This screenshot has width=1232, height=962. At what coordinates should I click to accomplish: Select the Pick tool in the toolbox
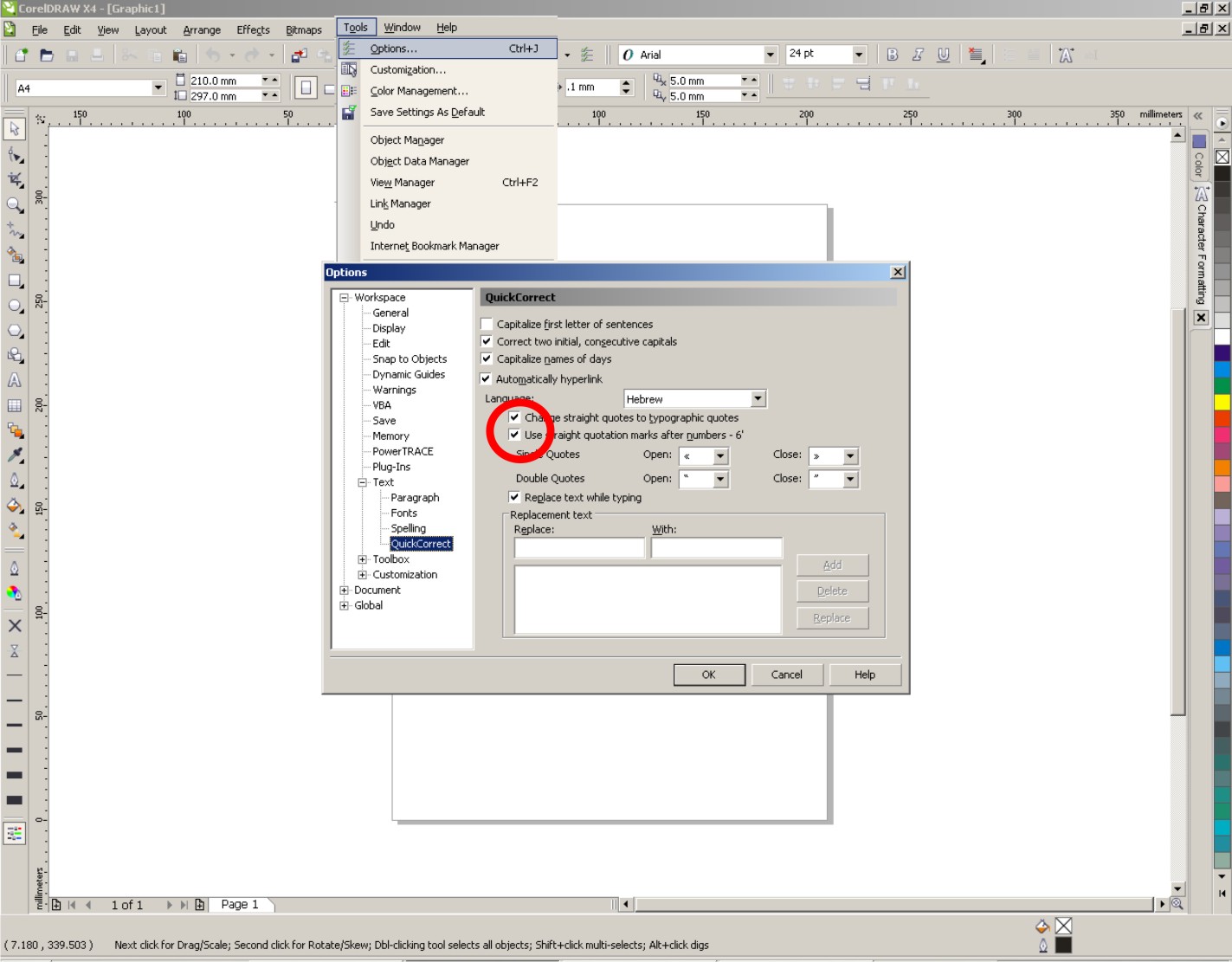pyautogui.click(x=15, y=129)
